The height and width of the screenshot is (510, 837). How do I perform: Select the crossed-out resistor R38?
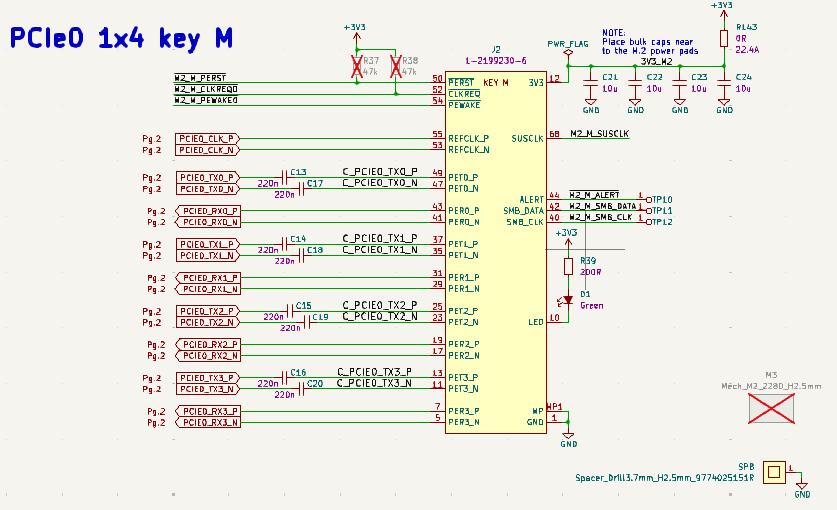[x=396, y=66]
